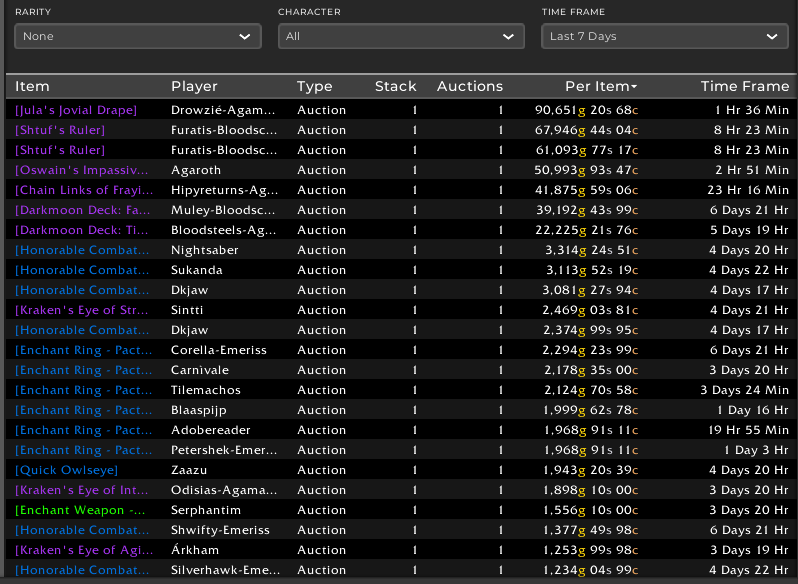Sort by the Player column header
This screenshot has width=798, height=584.
pos(194,86)
